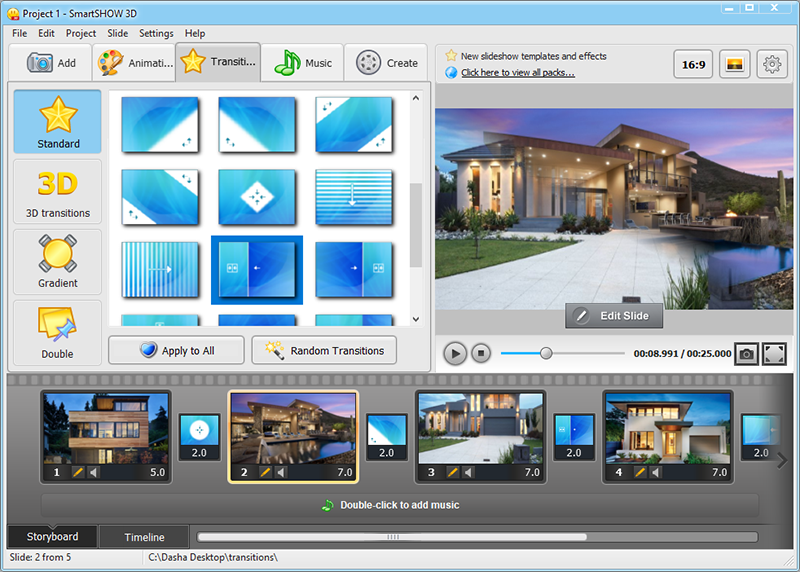This screenshot has height=572, width=800.
Task: Open the 'Click here to view all packs' link
Action: point(518,72)
